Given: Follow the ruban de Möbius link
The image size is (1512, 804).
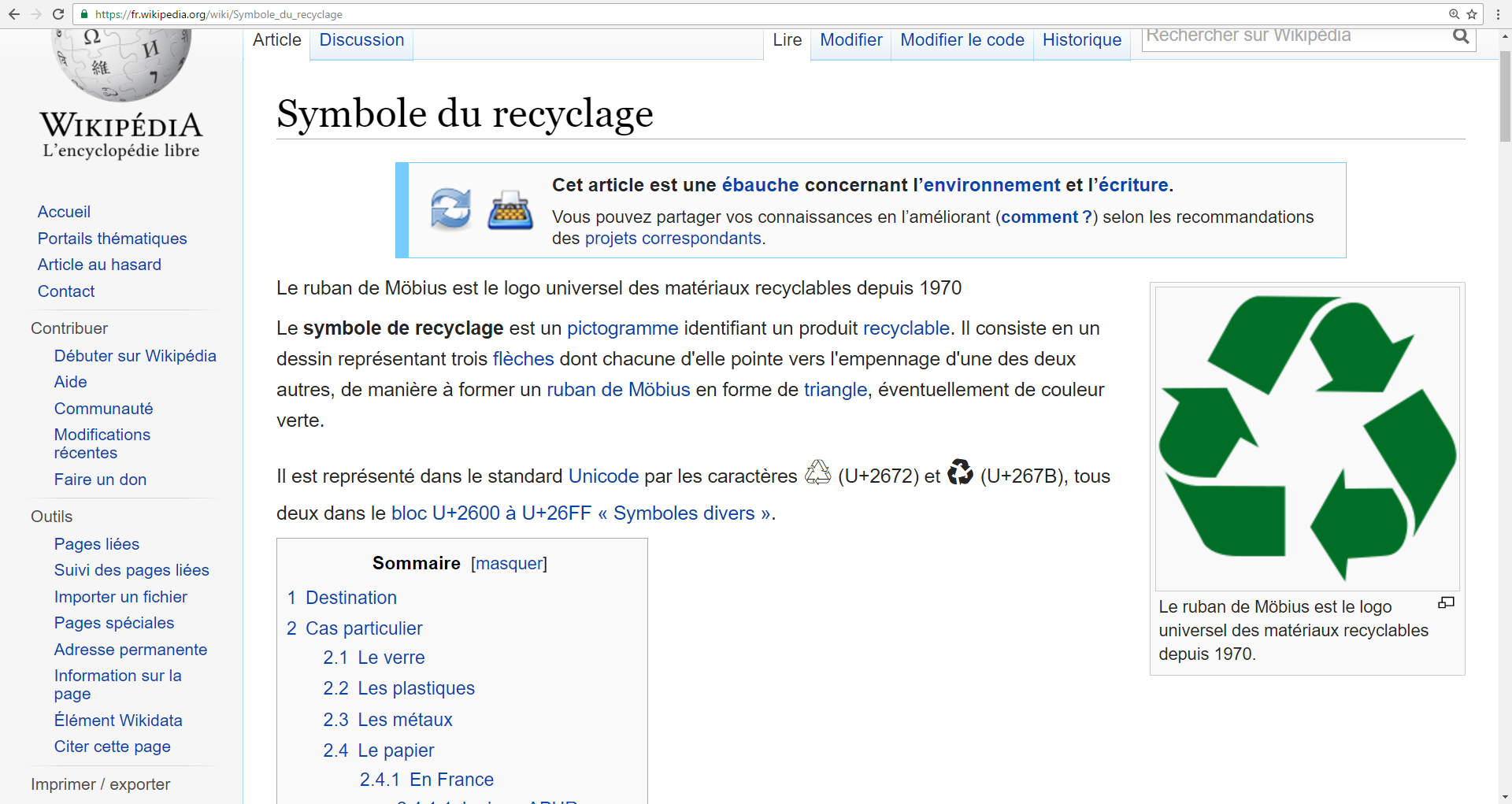Looking at the screenshot, I should pyautogui.click(x=618, y=390).
